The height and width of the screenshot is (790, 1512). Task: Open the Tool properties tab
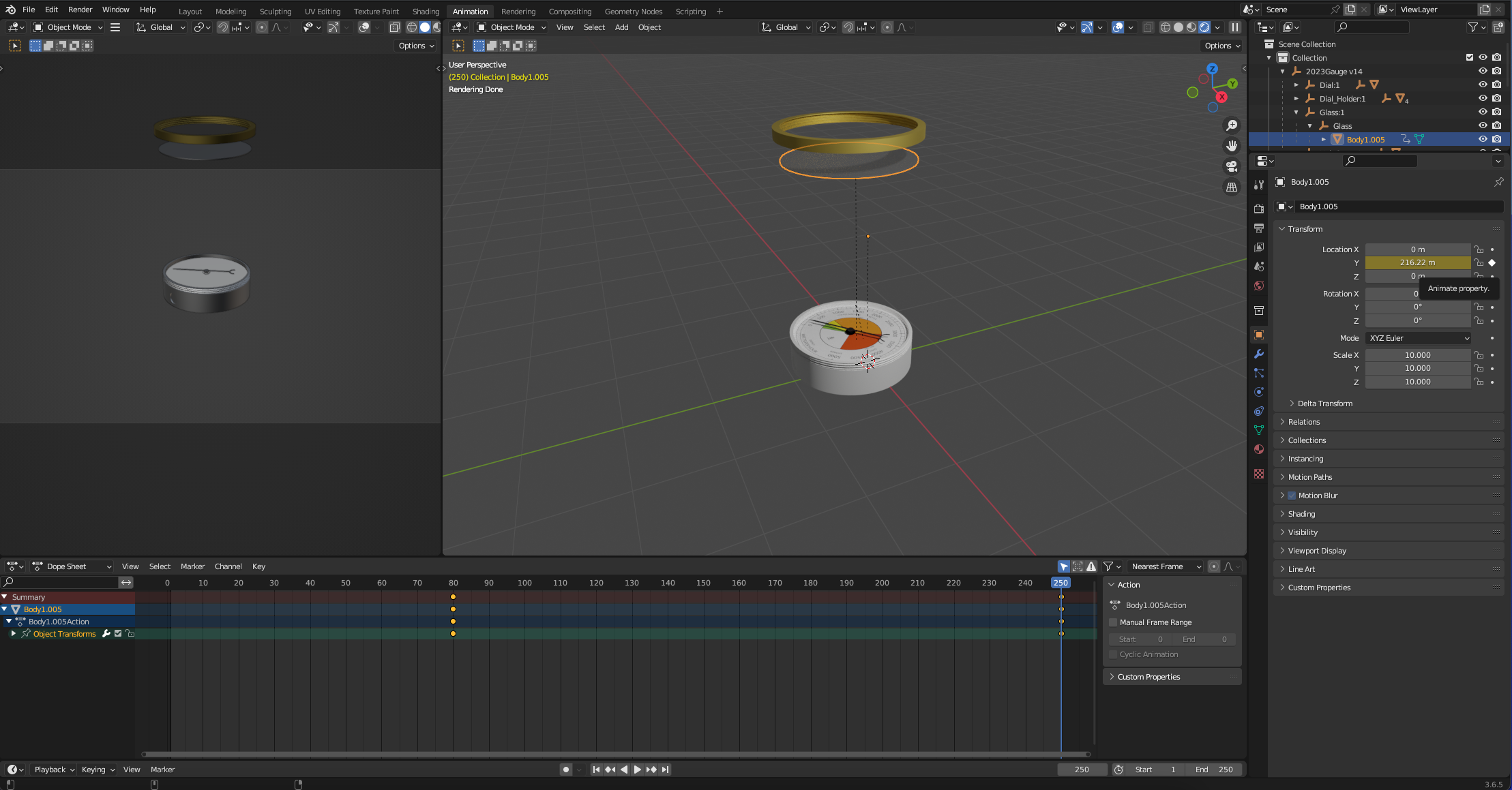(x=1259, y=185)
